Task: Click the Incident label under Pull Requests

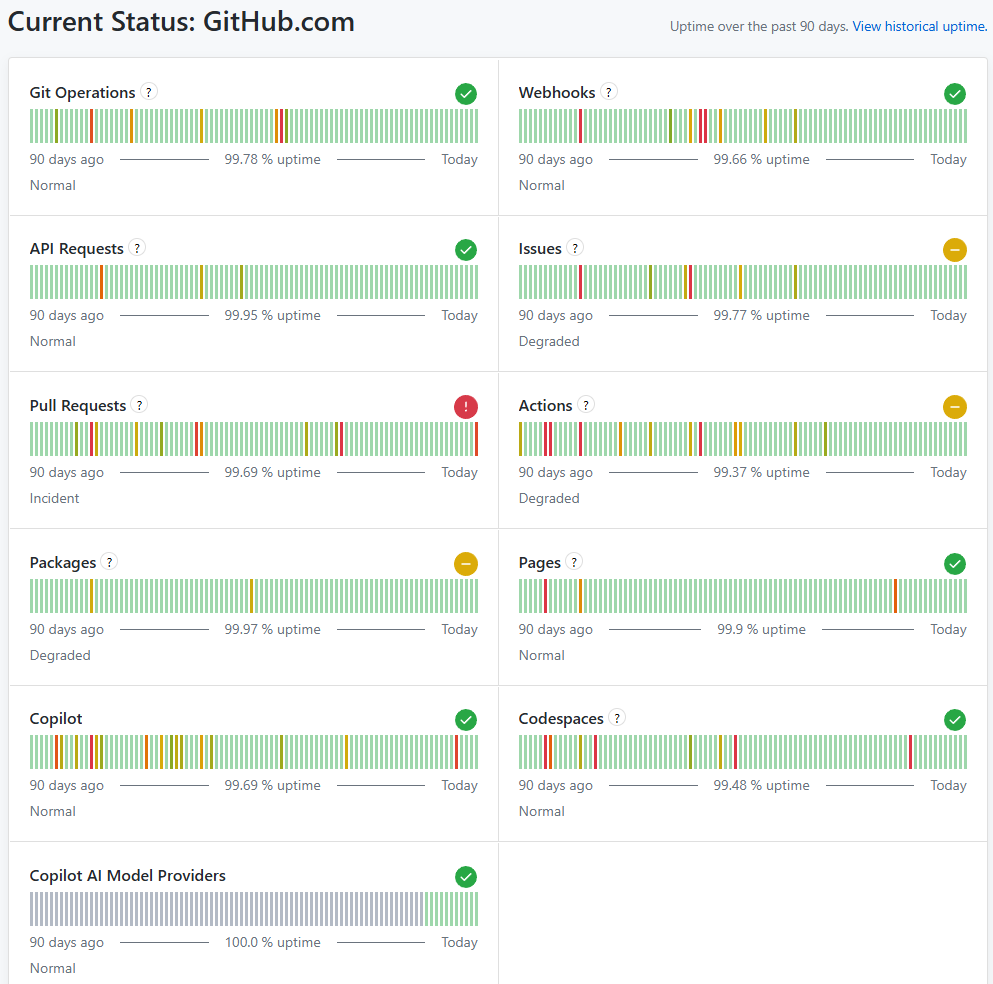Action: pos(54,498)
